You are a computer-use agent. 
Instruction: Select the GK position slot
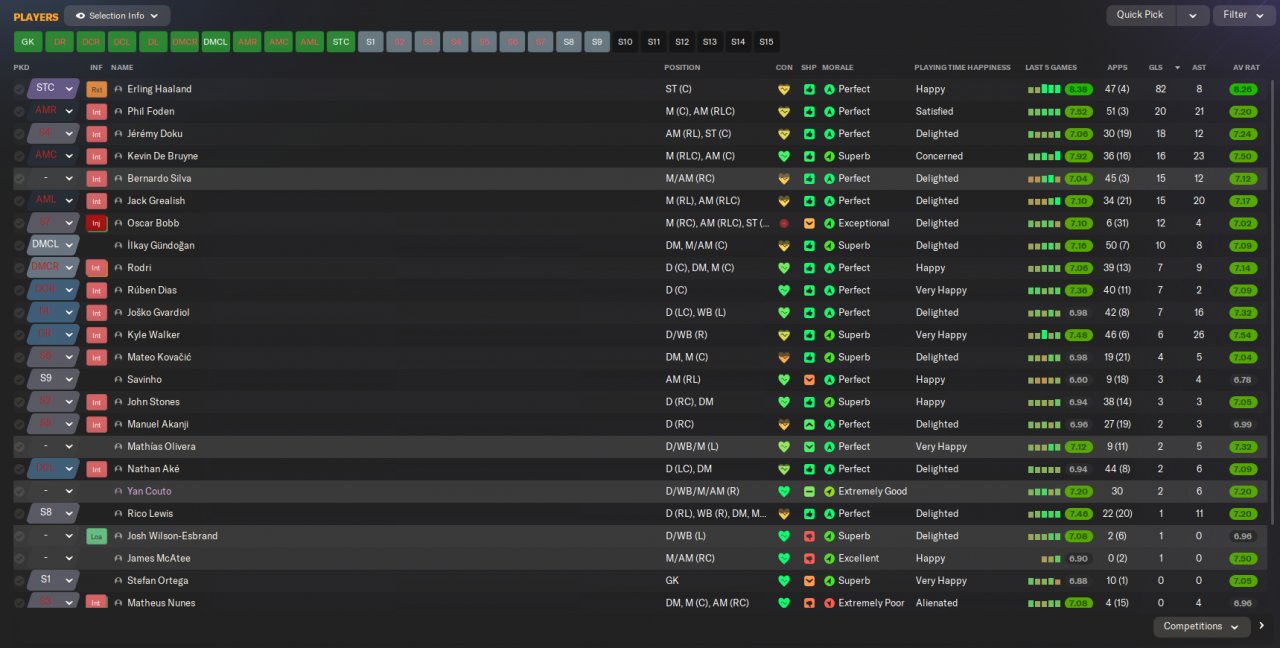click(x=28, y=42)
